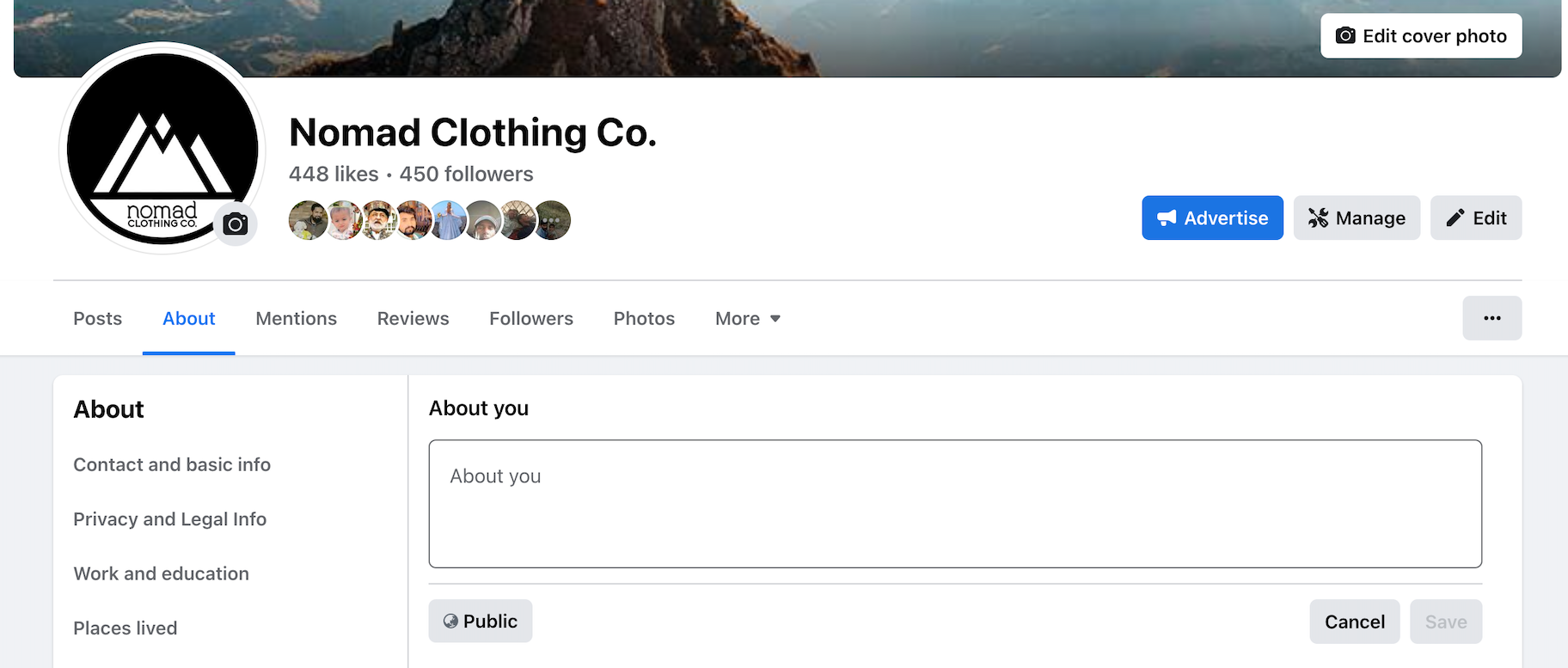Select the Photos tab
Viewport: 1568px width, 668px height.
pyautogui.click(x=644, y=319)
